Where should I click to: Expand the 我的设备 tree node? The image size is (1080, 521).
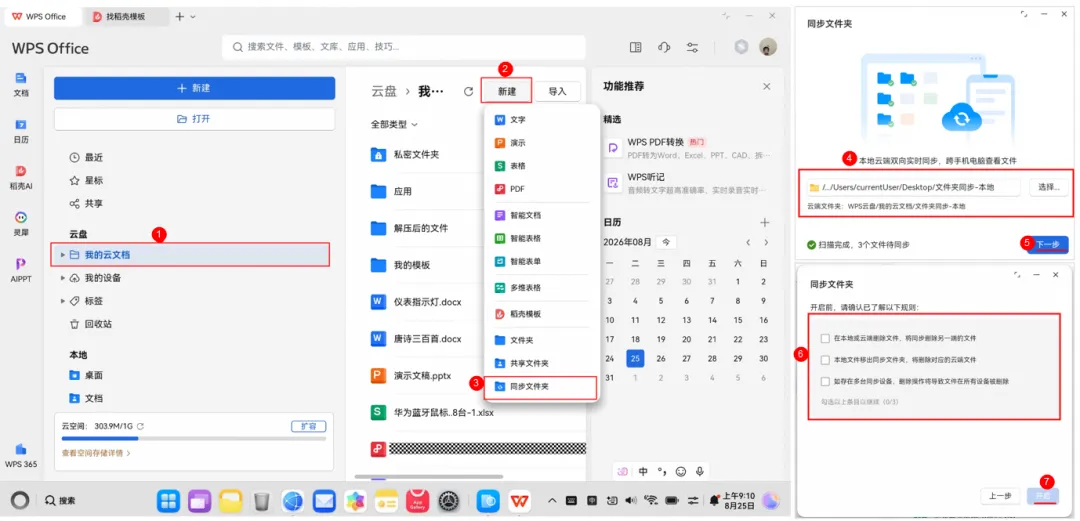[63, 278]
